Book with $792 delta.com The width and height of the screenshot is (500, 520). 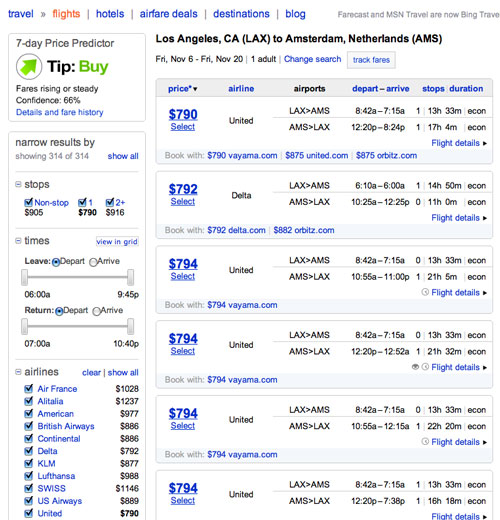236,230
